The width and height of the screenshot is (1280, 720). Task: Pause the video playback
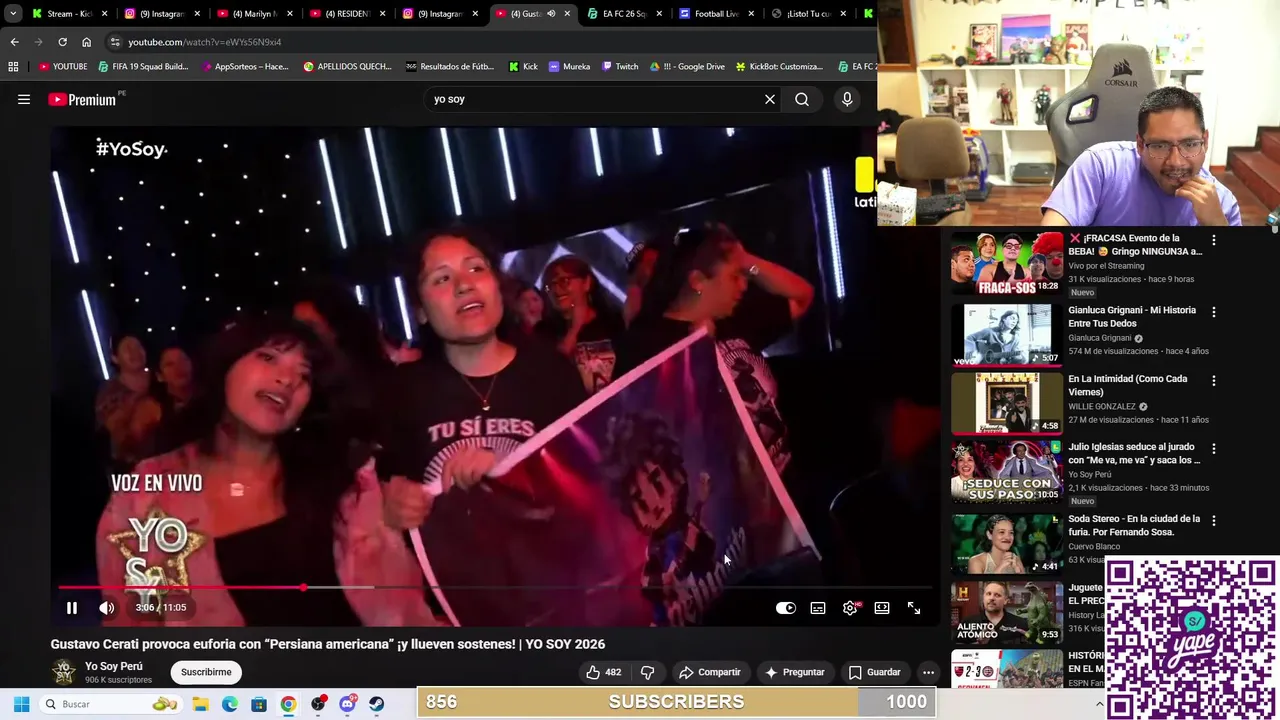72,608
